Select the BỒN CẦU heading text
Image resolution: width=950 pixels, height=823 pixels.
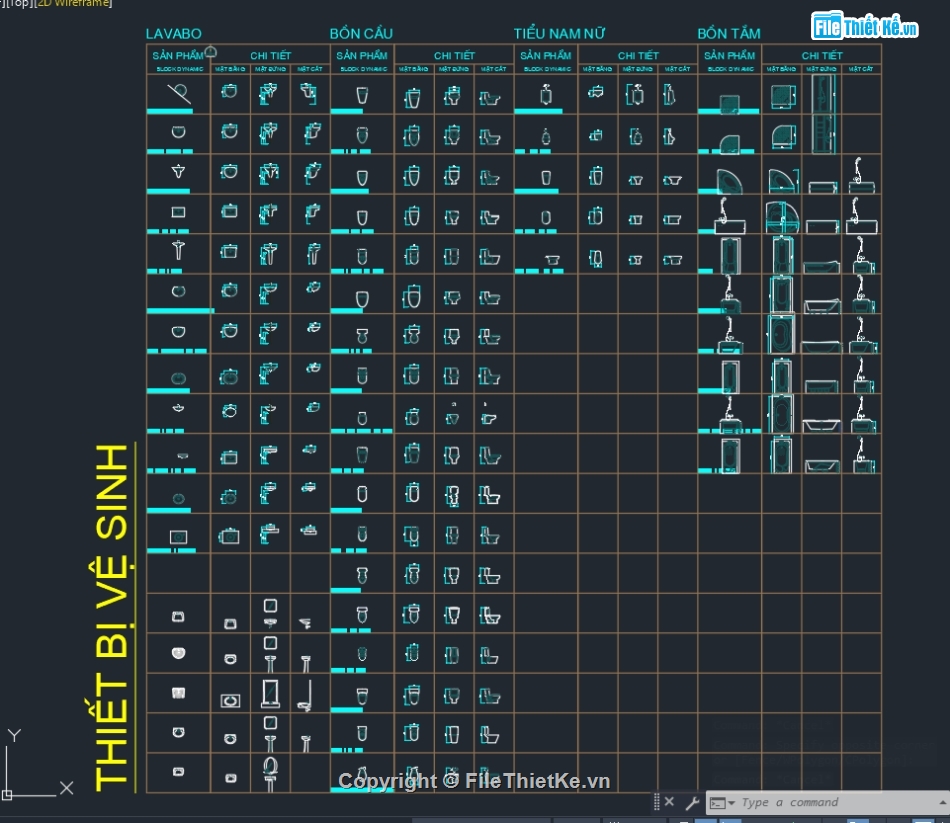click(x=361, y=33)
